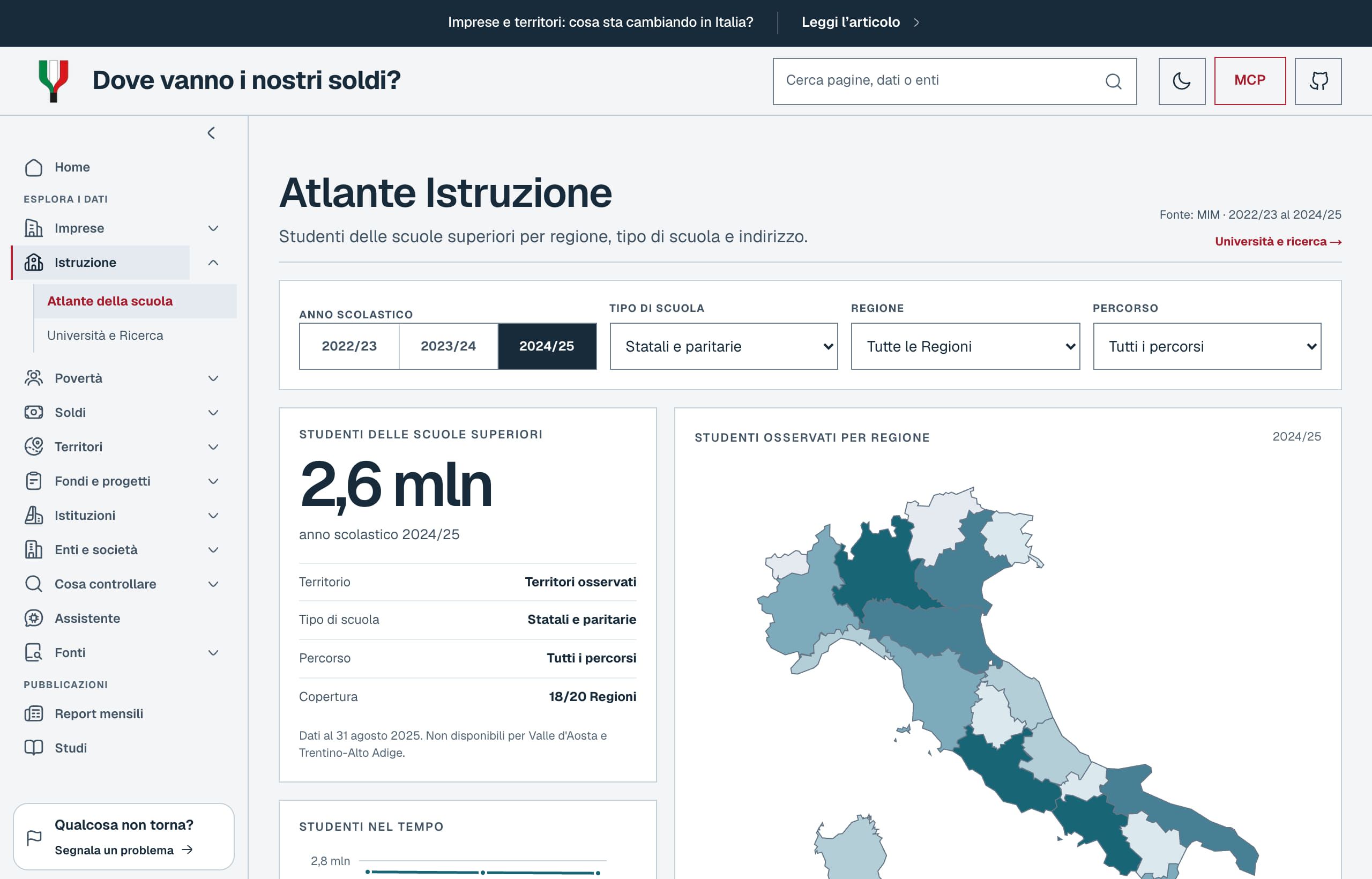The image size is (1372, 879).
Task: Toggle dark mode with the moon icon
Action: tap(1181, 81)
